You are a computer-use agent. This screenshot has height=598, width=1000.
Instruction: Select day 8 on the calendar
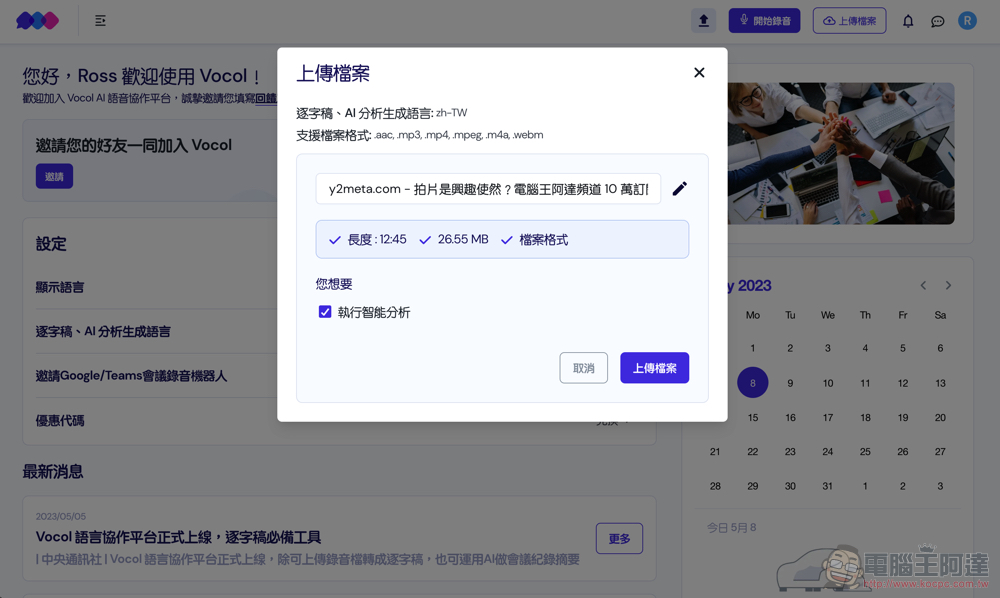click(x=753, y=383)
